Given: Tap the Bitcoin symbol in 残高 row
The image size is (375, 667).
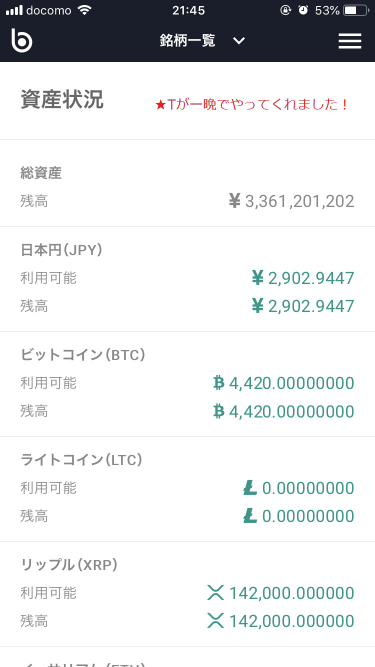Looking at the screenshot, I should [x=219, y=411].
